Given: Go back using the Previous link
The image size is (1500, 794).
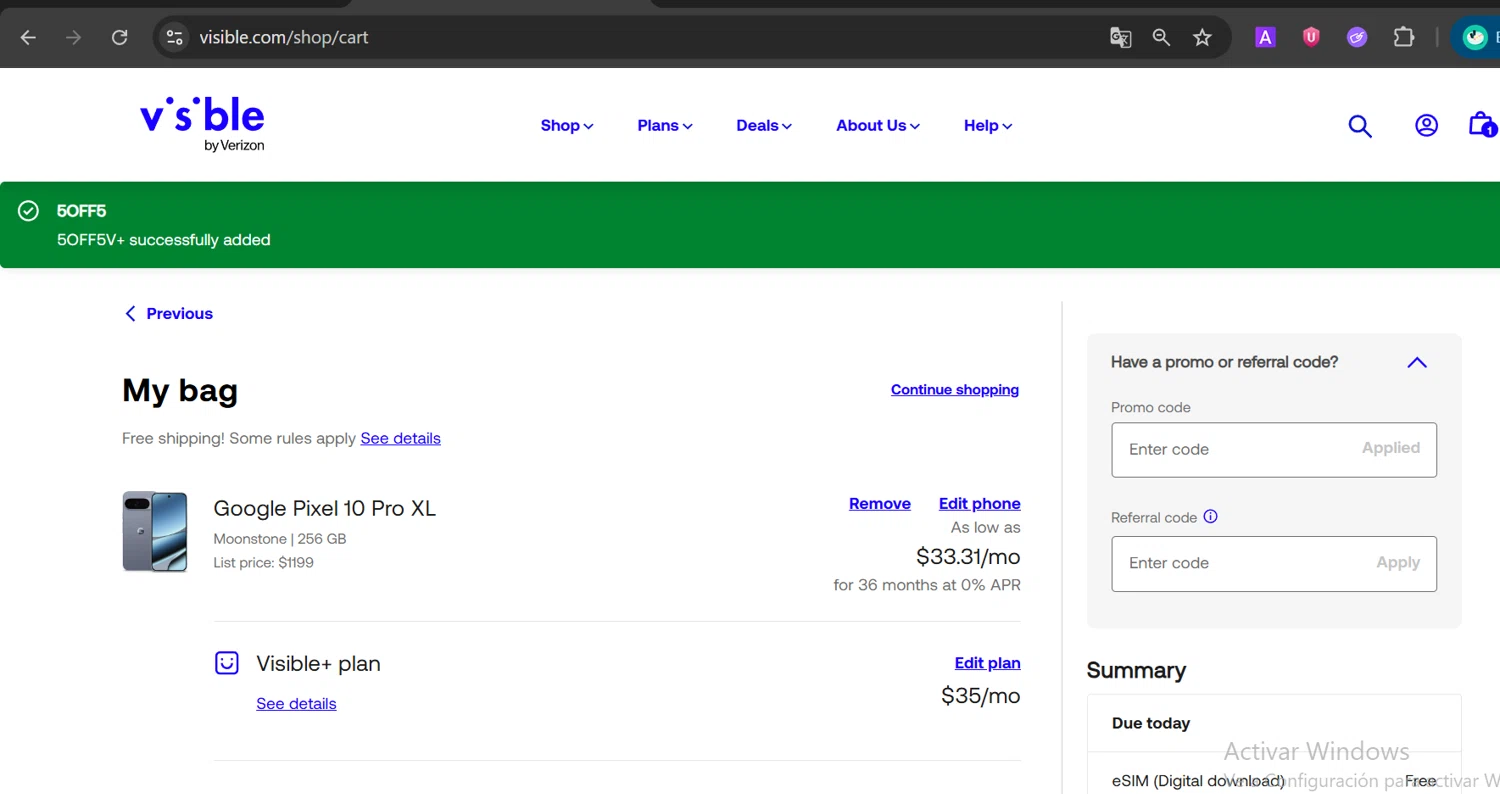Looking at the screenshot, I should 169,314.
